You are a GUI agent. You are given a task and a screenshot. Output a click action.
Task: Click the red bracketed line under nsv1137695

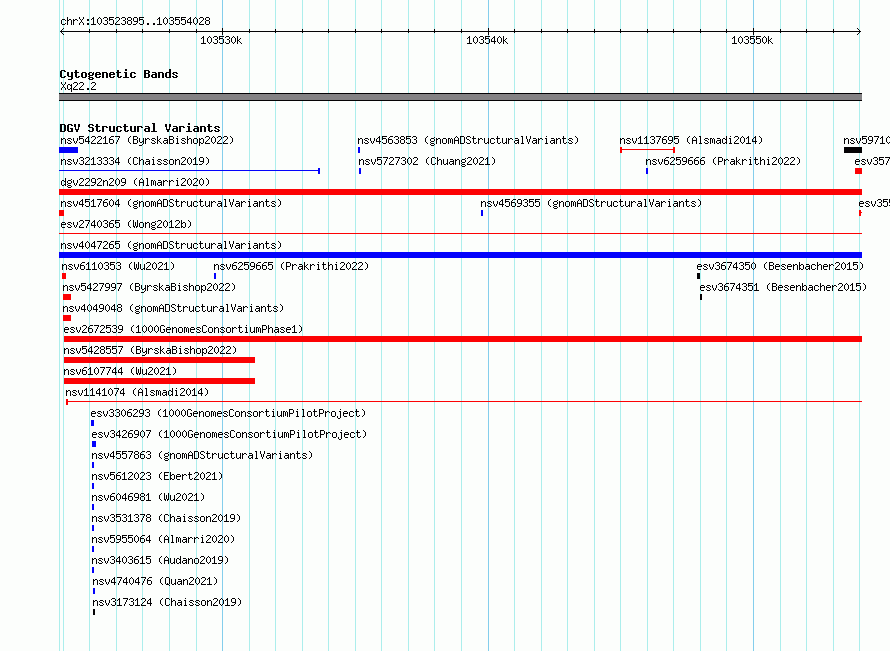(648, 150)
